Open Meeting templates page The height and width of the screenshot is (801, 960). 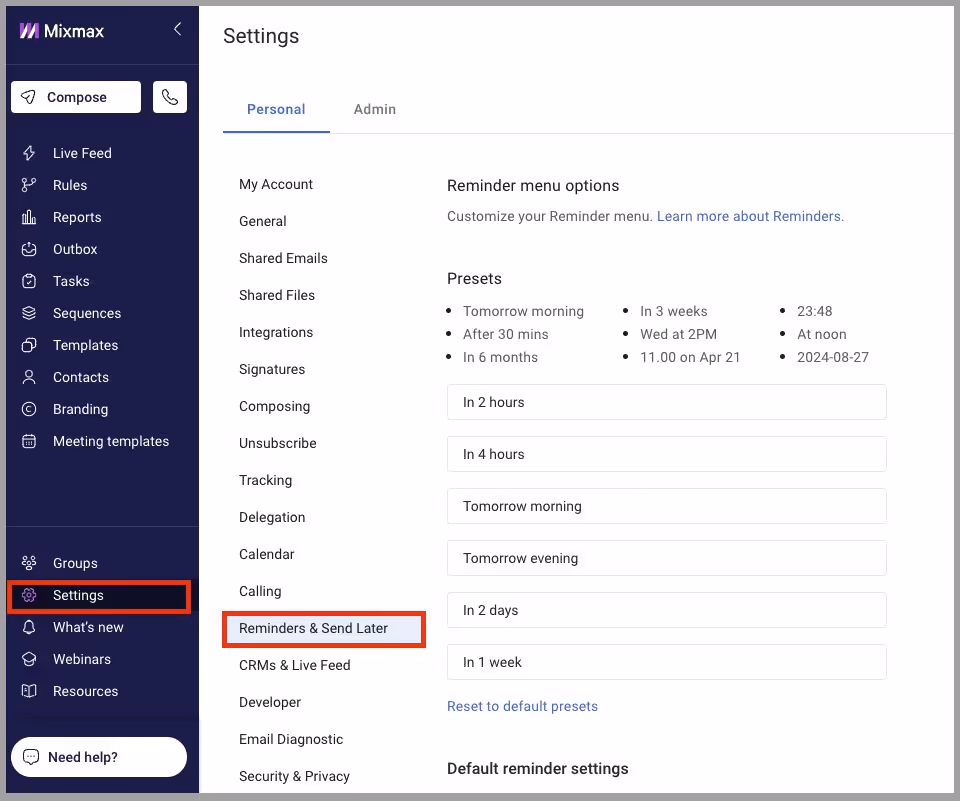pyautogui.click(x=111, y=442)
